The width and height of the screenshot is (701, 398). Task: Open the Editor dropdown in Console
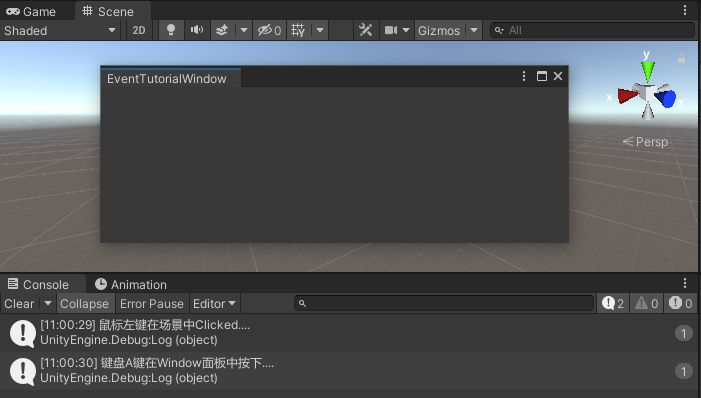click(x=215, y=304)
